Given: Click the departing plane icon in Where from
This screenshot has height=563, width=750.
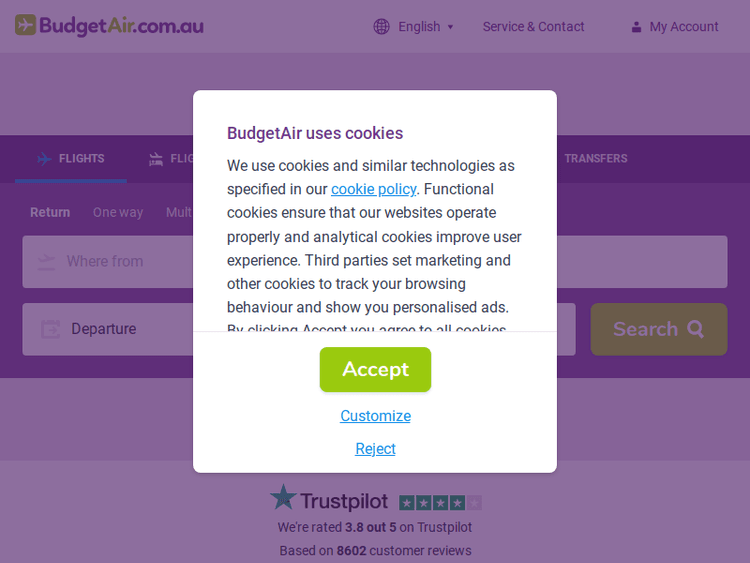Looking at the screenshot, I should coord(46,262).
